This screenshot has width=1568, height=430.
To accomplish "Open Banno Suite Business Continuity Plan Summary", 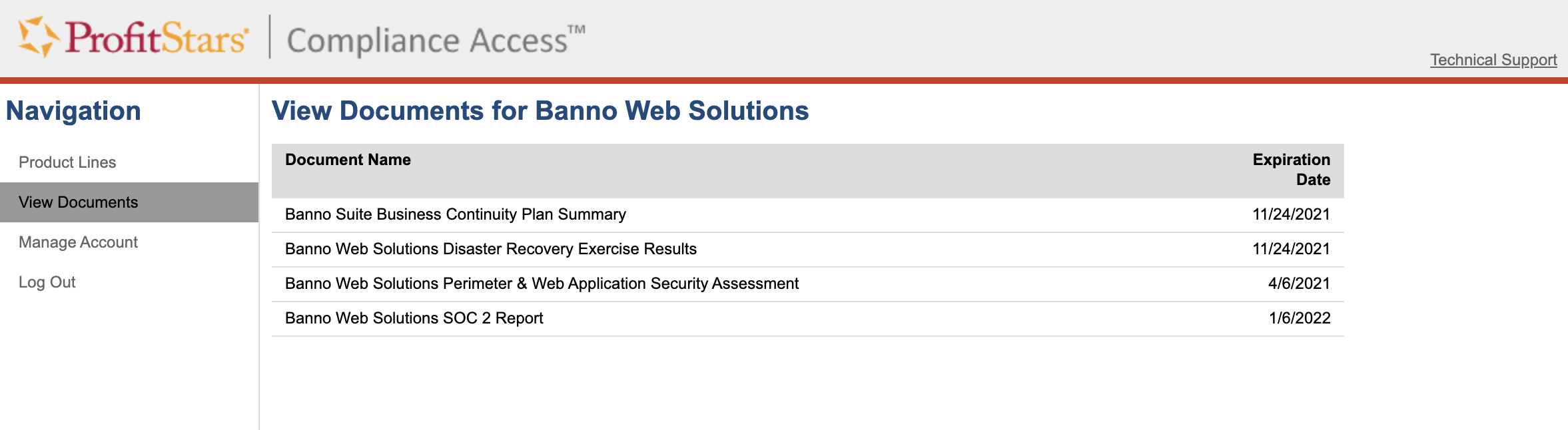I will point(455,214).
